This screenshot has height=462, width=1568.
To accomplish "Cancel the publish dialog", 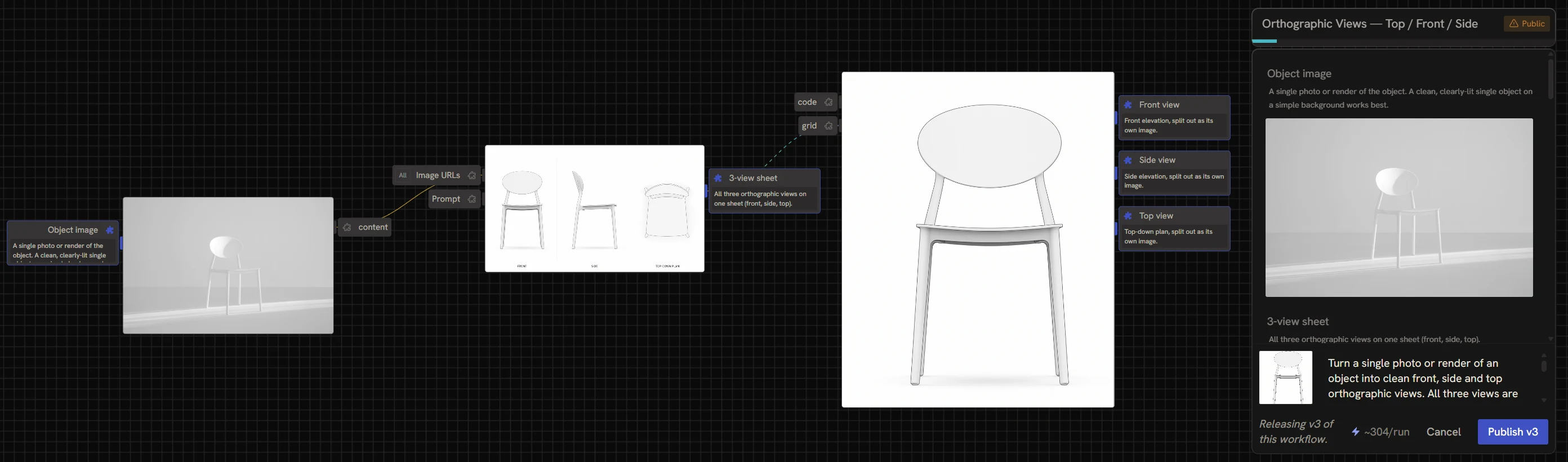I will point(1443,432).
